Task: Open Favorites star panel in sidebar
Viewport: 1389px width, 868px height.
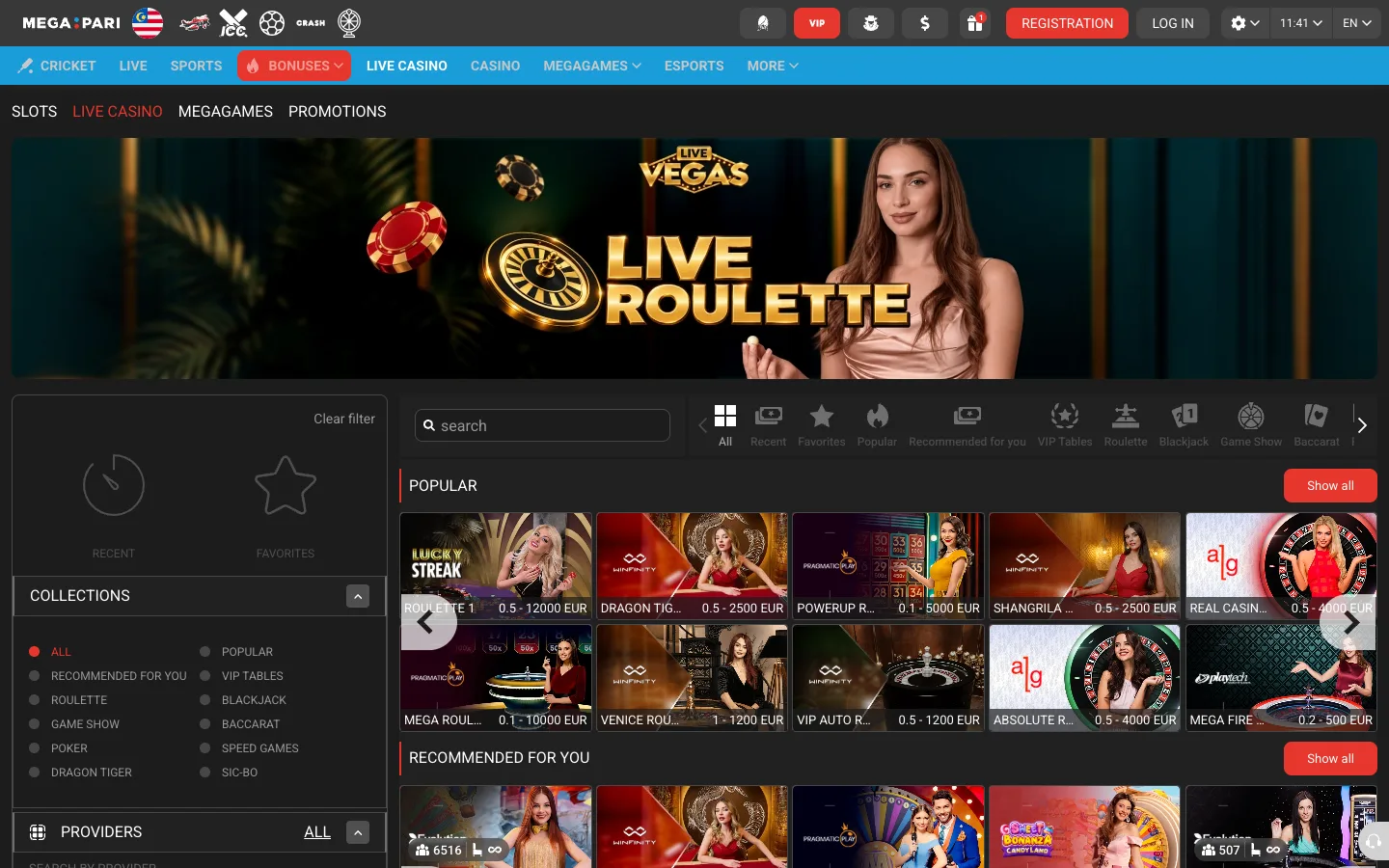Action: point(286,505)
